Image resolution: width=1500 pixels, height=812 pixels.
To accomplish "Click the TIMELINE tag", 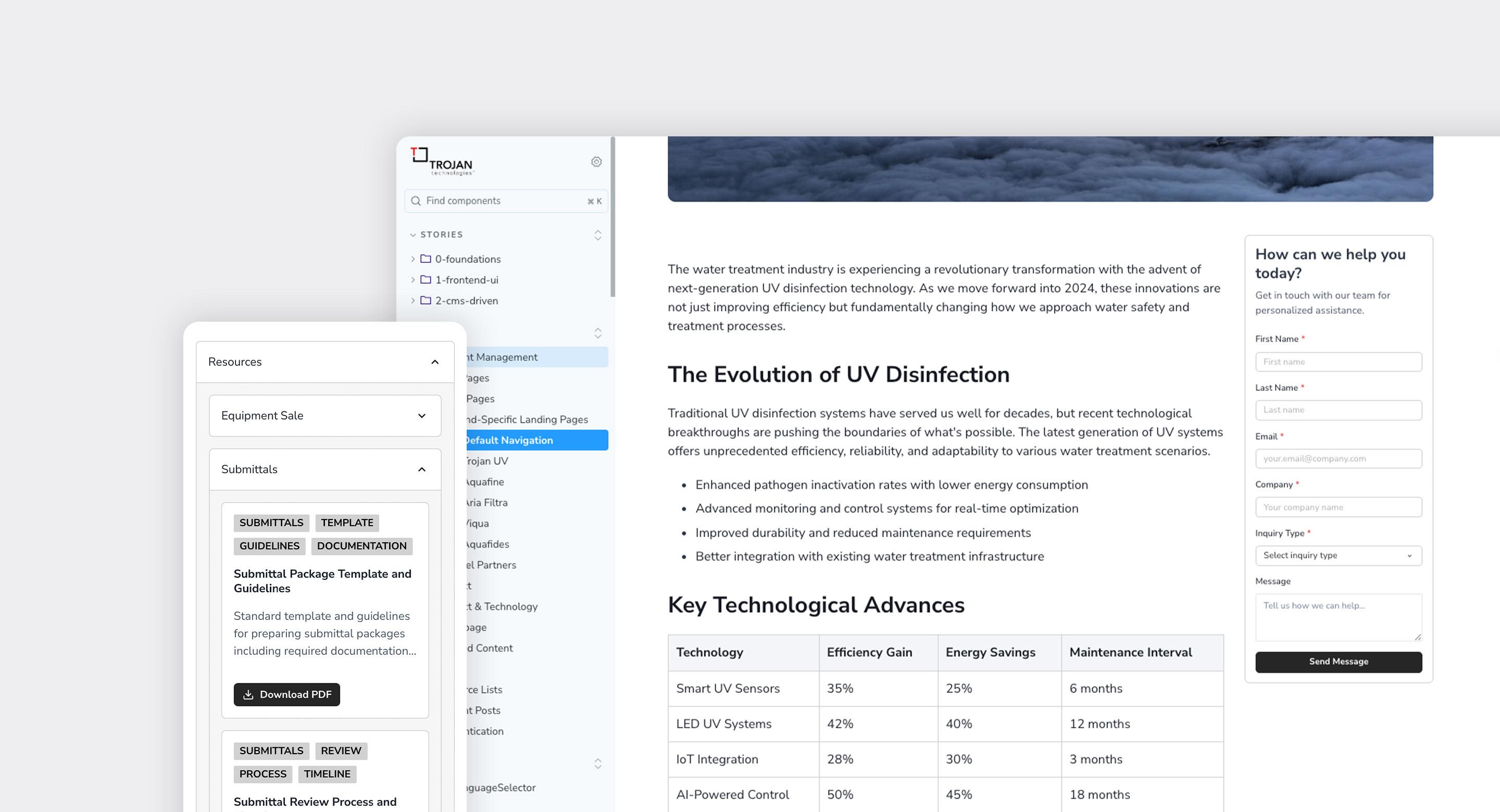I will click(x=327, y=774).
